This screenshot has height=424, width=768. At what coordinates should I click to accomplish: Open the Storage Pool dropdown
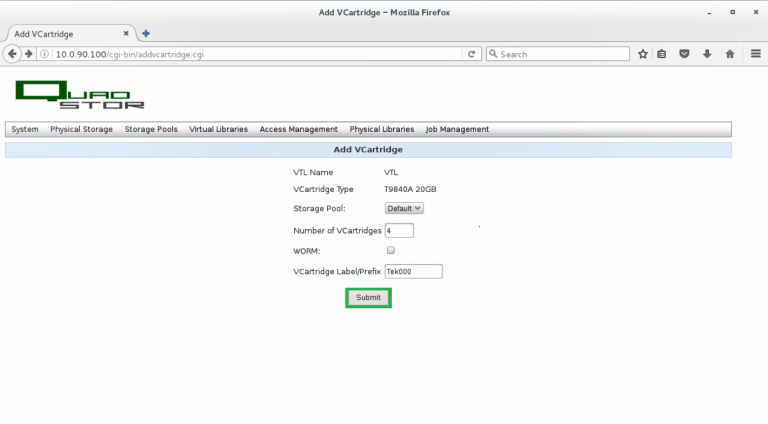(x=404, y=208)
